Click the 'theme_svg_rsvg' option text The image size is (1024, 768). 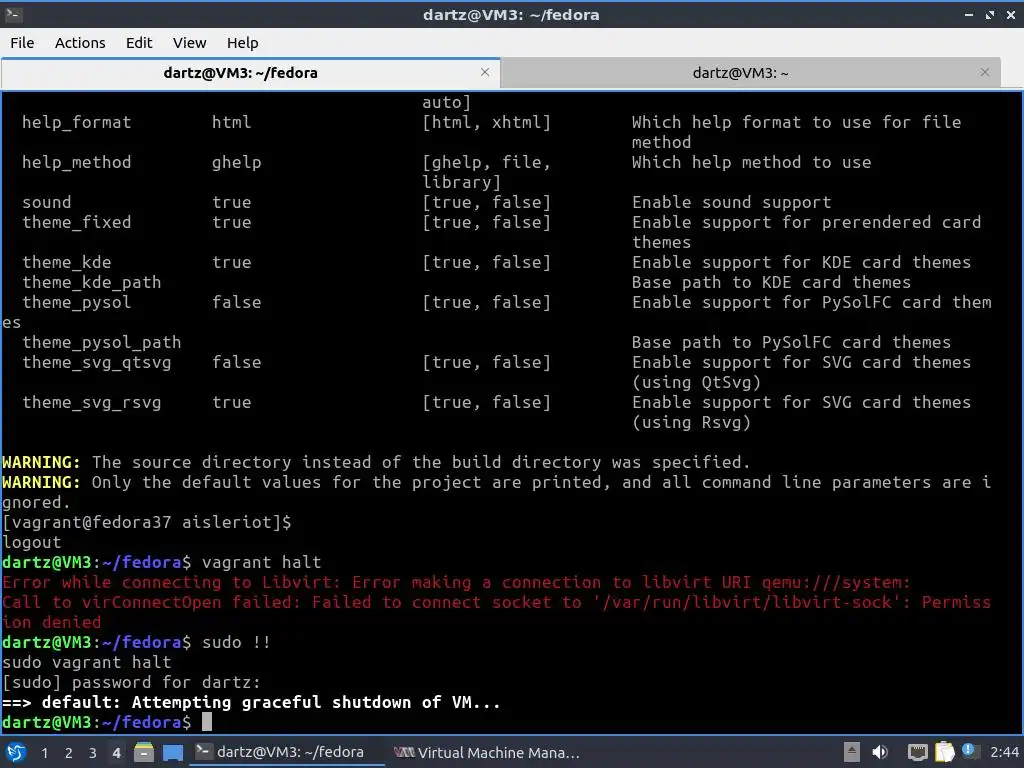click(91, 402)
